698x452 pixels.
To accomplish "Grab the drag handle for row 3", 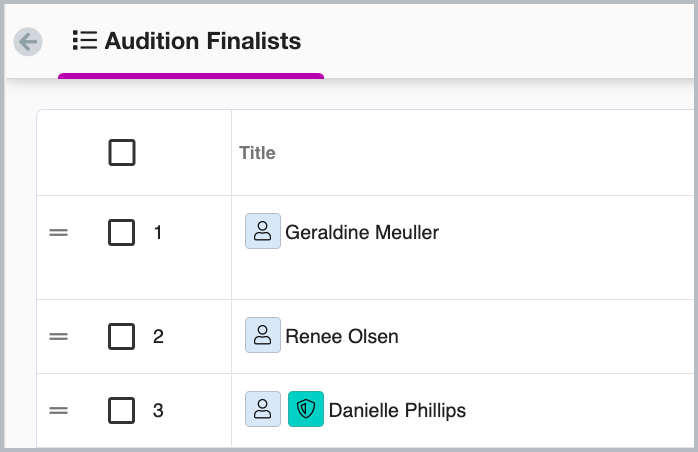I will coord(59,409).
